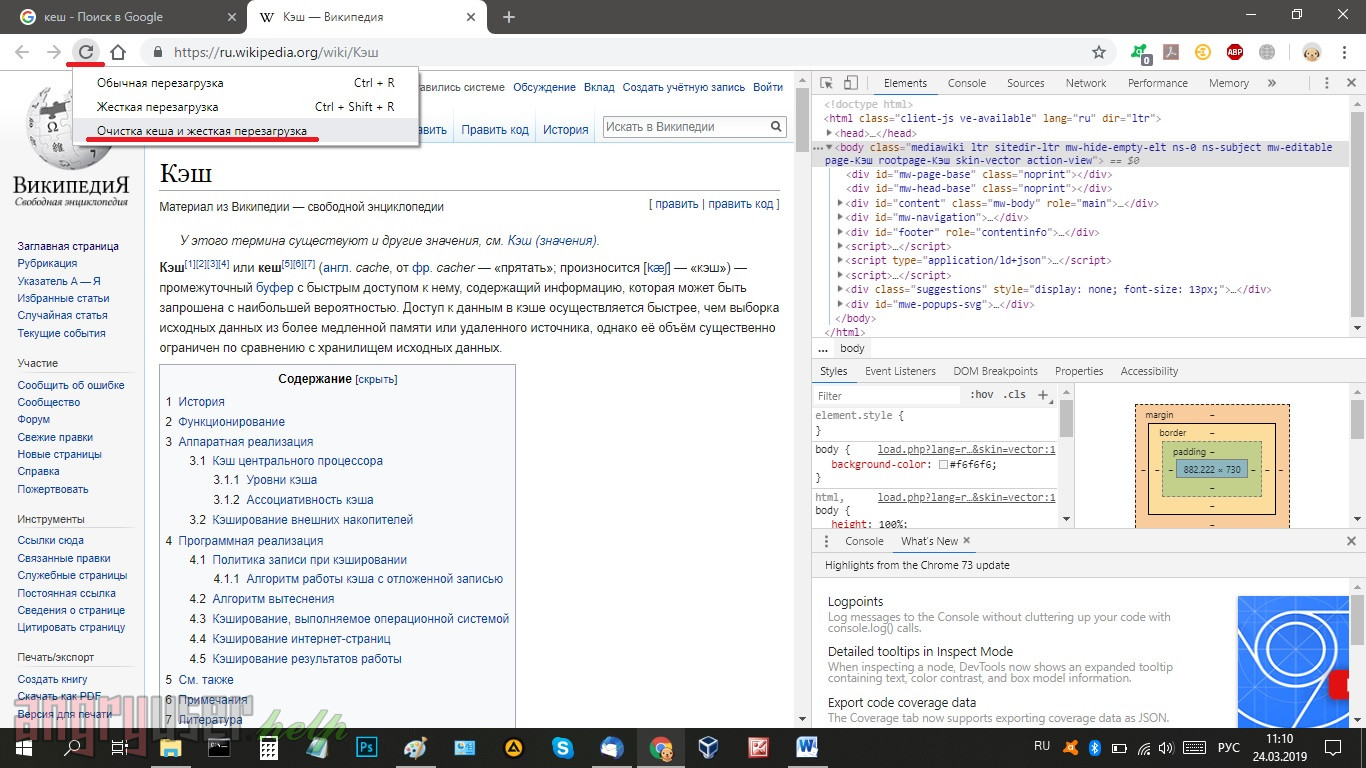The image size is (1366, 768).
Task: Open the Event Listeners pane tab
Action: coord(900,371)
